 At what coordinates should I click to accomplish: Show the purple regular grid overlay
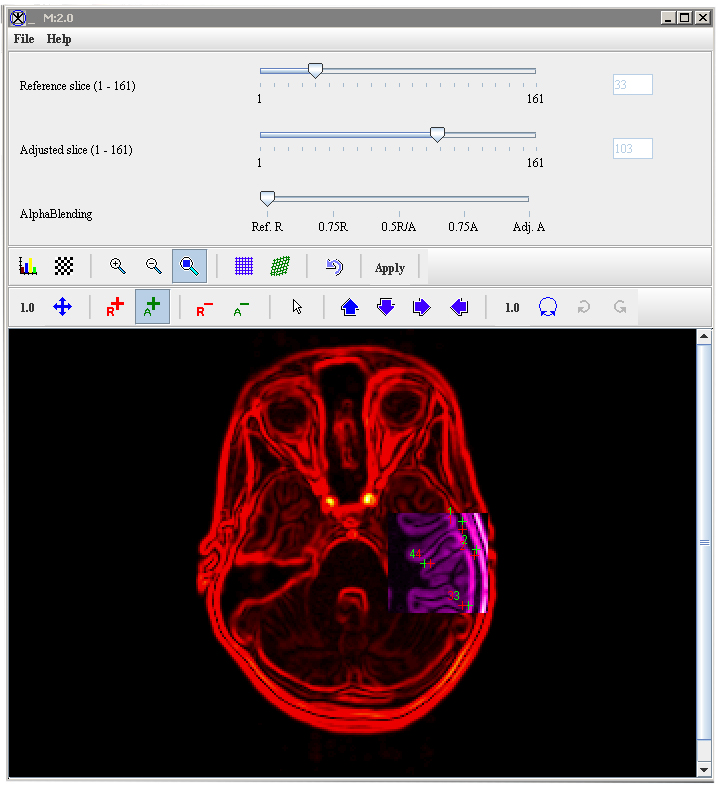click(x=244, y=266)
